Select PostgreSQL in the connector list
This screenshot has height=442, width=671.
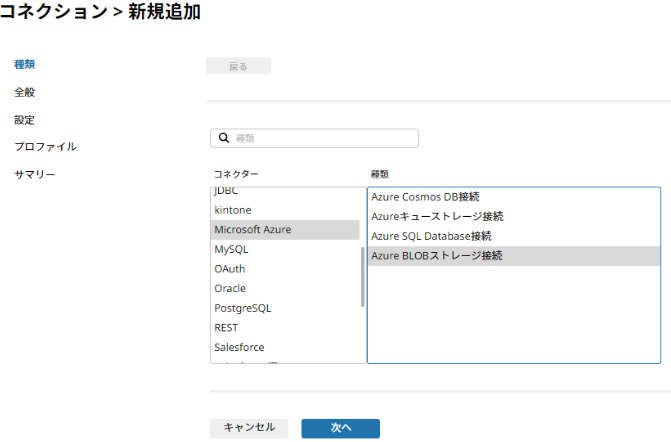pos(285,308)
